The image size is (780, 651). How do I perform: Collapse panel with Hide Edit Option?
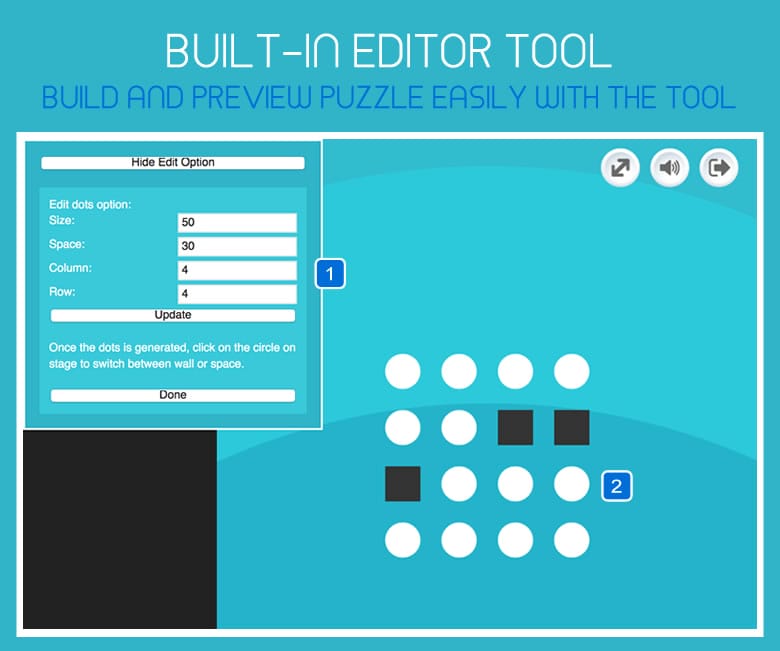[173, 163]
